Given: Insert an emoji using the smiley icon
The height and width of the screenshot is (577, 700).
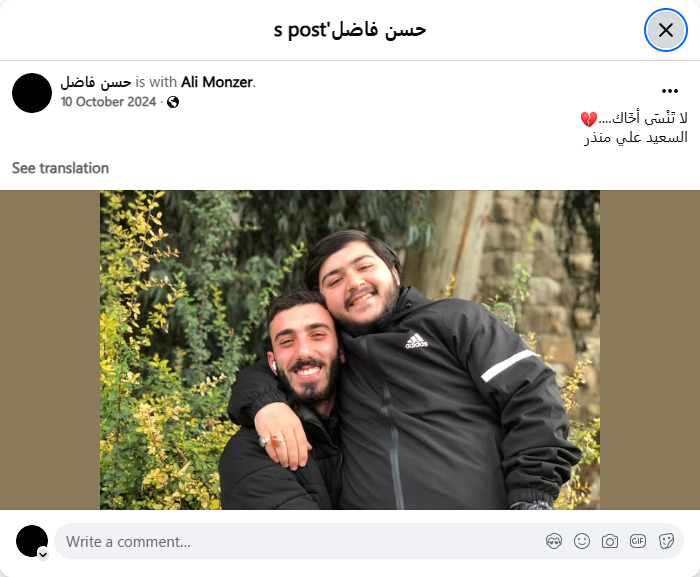Looking at the screenshot, I should pyautogui.click(x=582, y=541).
